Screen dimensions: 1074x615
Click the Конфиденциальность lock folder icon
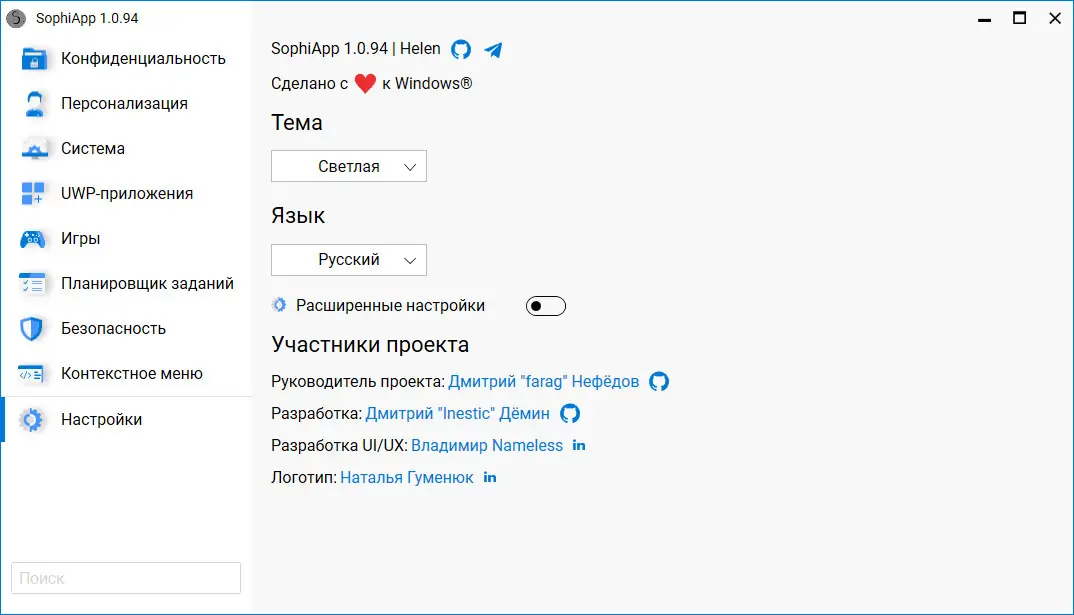34,59
